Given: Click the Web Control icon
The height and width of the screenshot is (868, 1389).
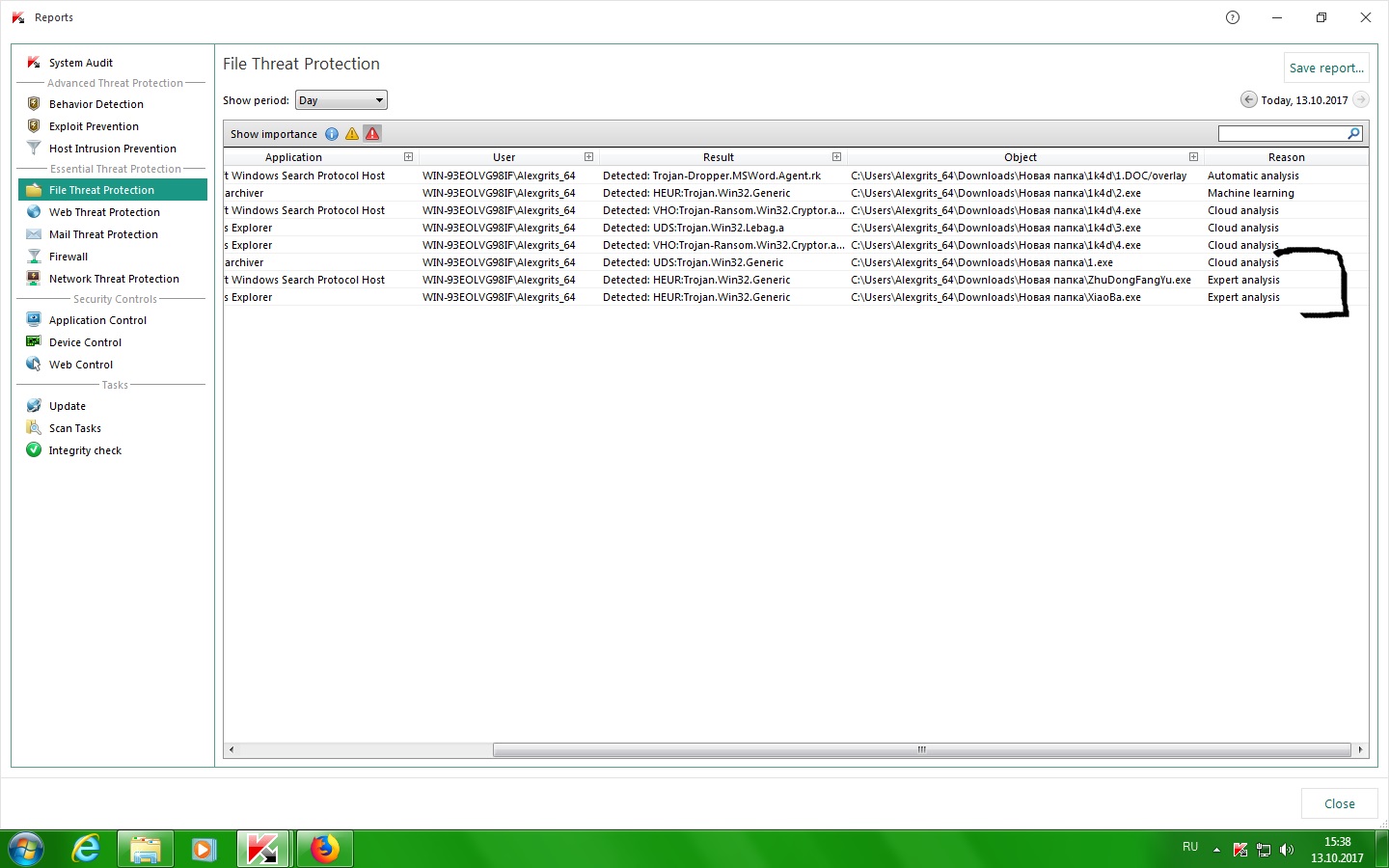Looking at the screenshot, I should pos(34,365).
